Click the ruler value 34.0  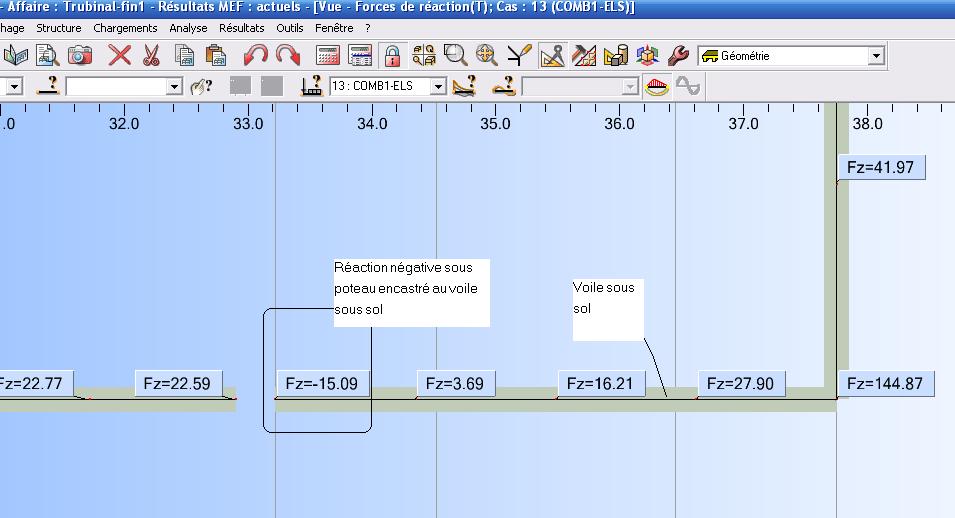point(372,124)
